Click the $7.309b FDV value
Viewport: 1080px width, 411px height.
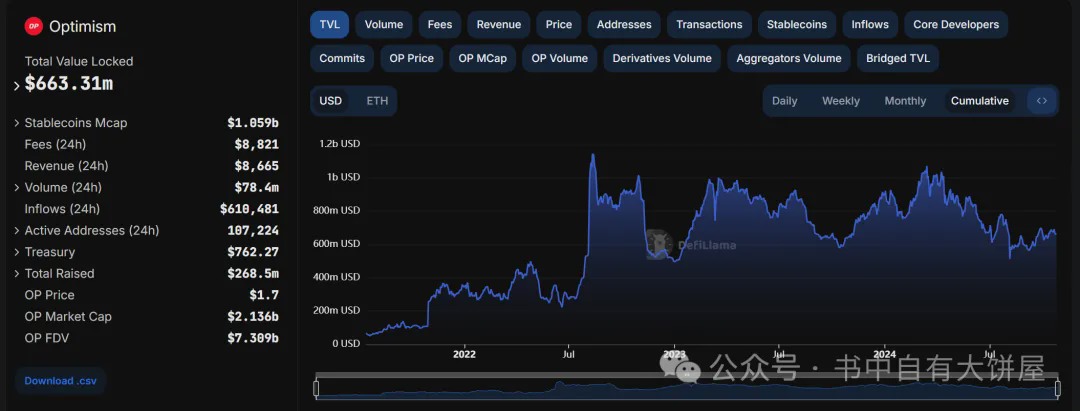(253, 338)
